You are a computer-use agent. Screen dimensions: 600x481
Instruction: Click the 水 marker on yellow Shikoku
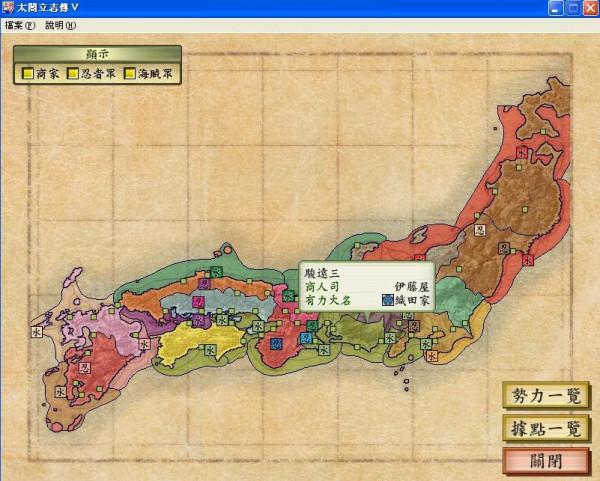tap(211, 350)
